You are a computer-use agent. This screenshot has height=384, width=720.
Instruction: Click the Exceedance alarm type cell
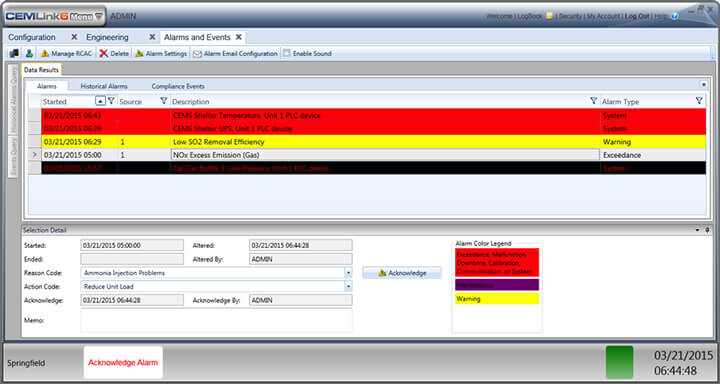[653, 155]
